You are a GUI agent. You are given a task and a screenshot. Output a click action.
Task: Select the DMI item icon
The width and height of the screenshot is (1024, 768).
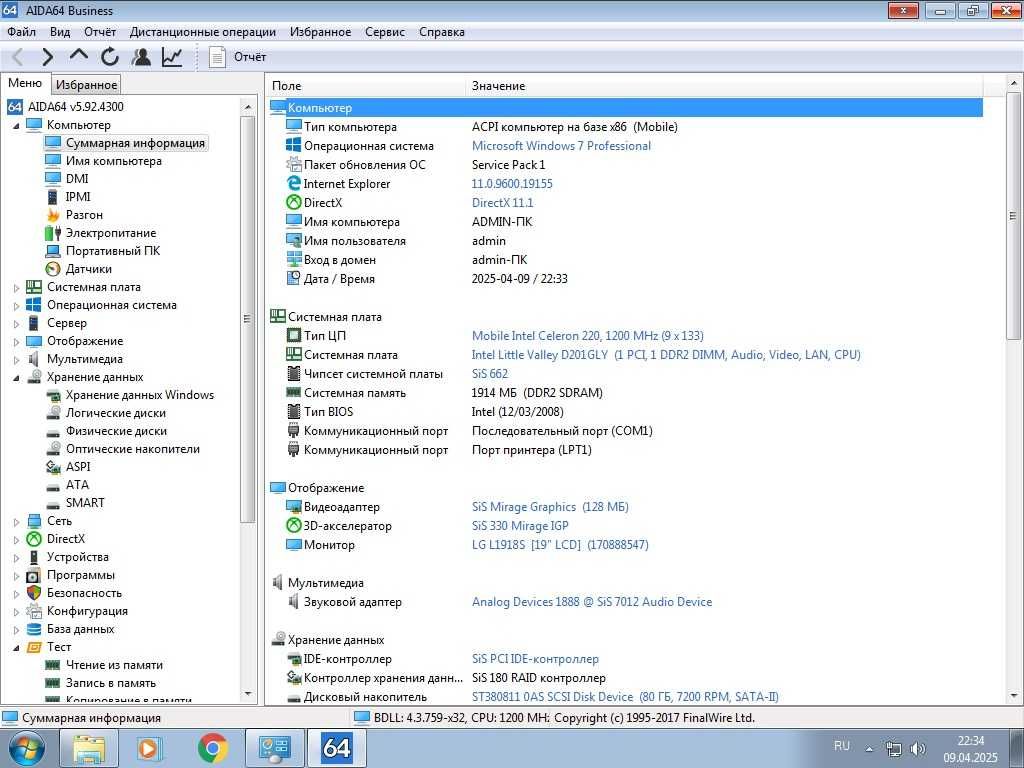tap(53, 178)
